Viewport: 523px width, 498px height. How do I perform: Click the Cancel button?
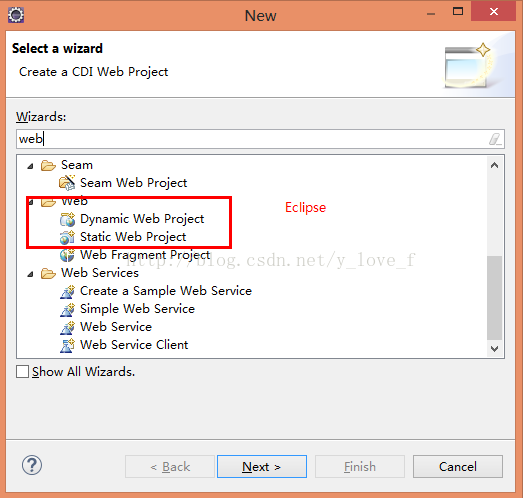point(458,466)
